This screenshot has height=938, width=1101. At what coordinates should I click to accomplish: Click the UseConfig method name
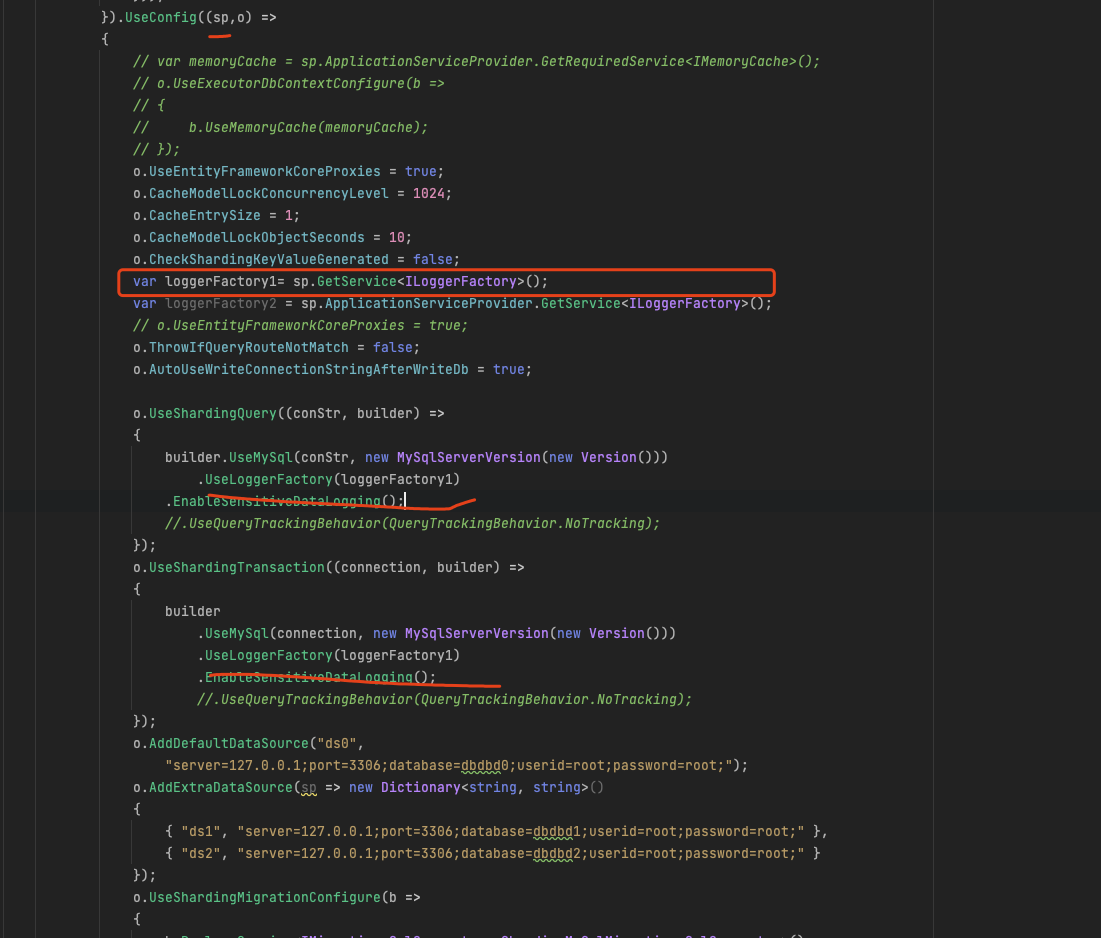coord(161,17)
